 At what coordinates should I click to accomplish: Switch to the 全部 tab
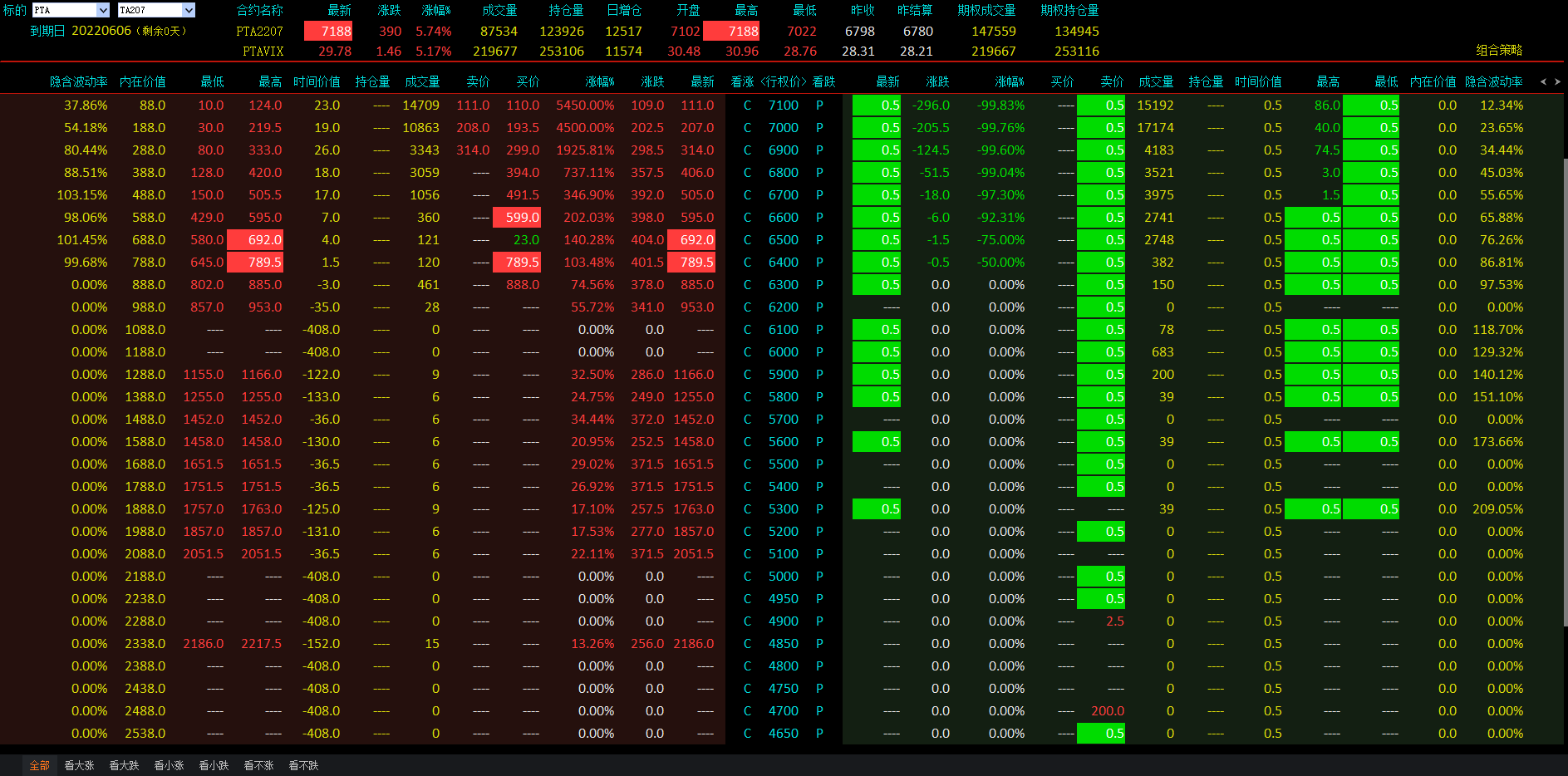point(39,765)
